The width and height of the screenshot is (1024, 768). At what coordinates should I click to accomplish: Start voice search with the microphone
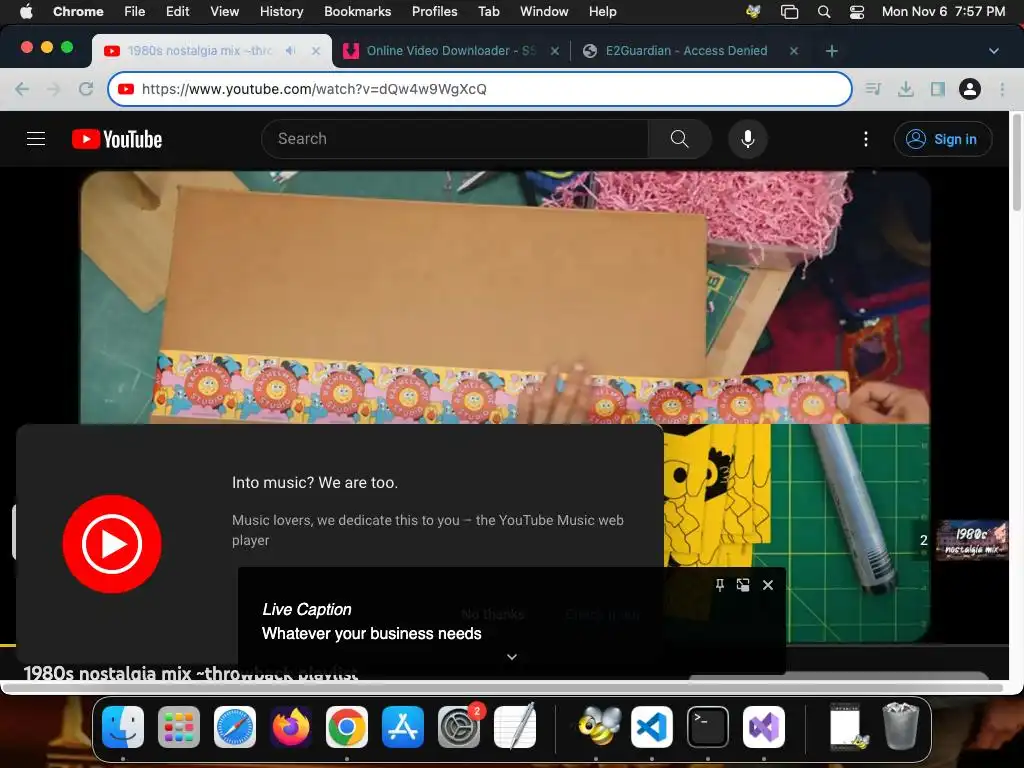click(x=748, y=139)
